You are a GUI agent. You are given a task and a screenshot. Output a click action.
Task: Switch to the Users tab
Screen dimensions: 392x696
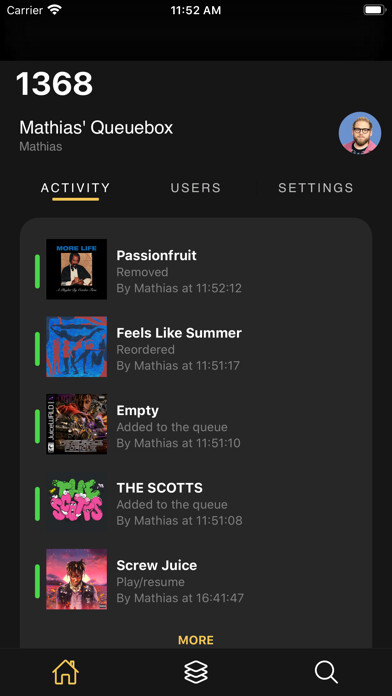click(196, 188)
